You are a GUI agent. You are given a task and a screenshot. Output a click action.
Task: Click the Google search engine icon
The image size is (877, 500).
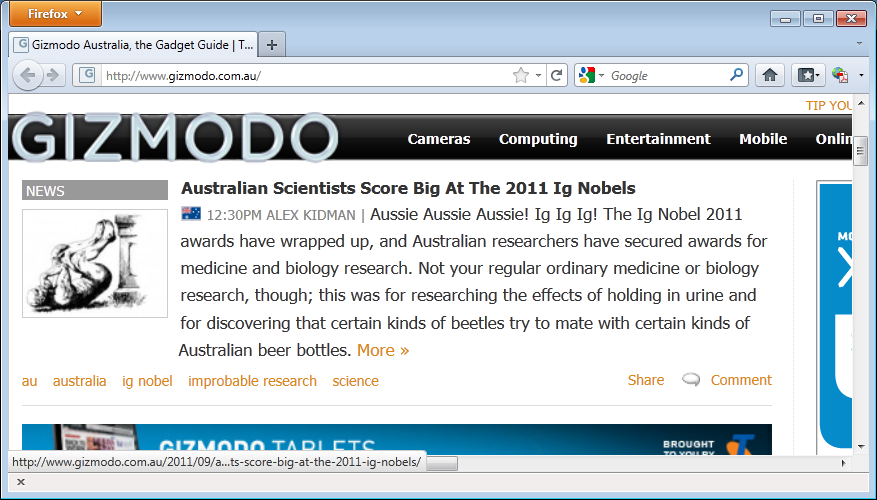tap(587, 75)
